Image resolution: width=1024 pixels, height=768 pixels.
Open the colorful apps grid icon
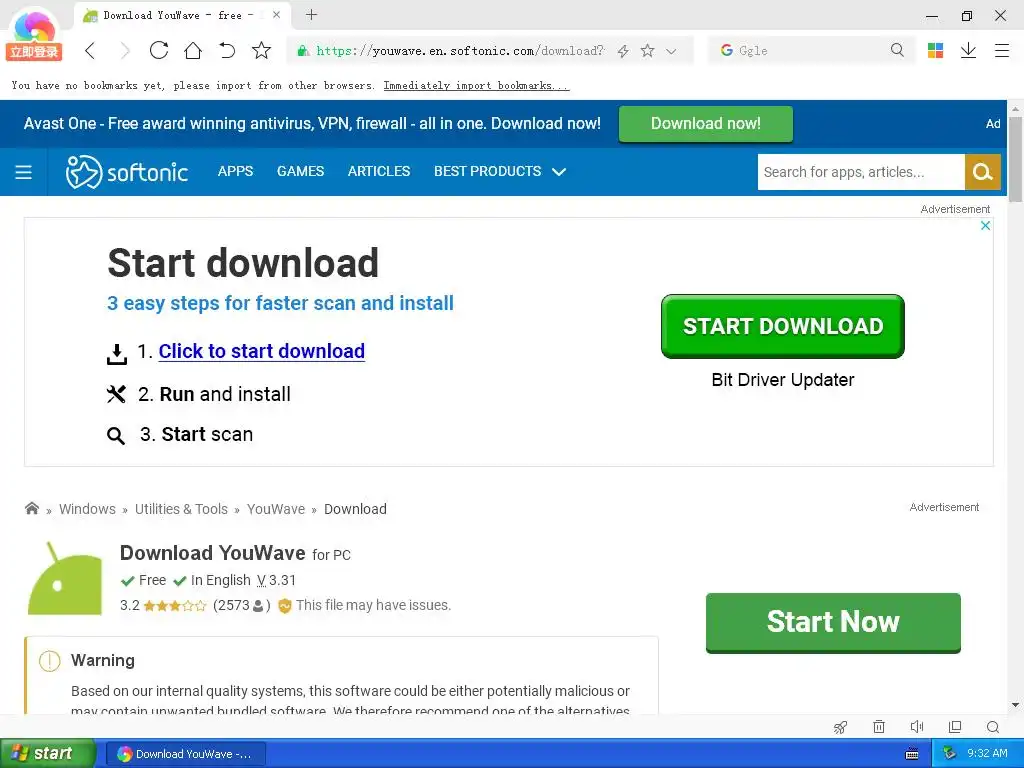click(x=935, y=50)
